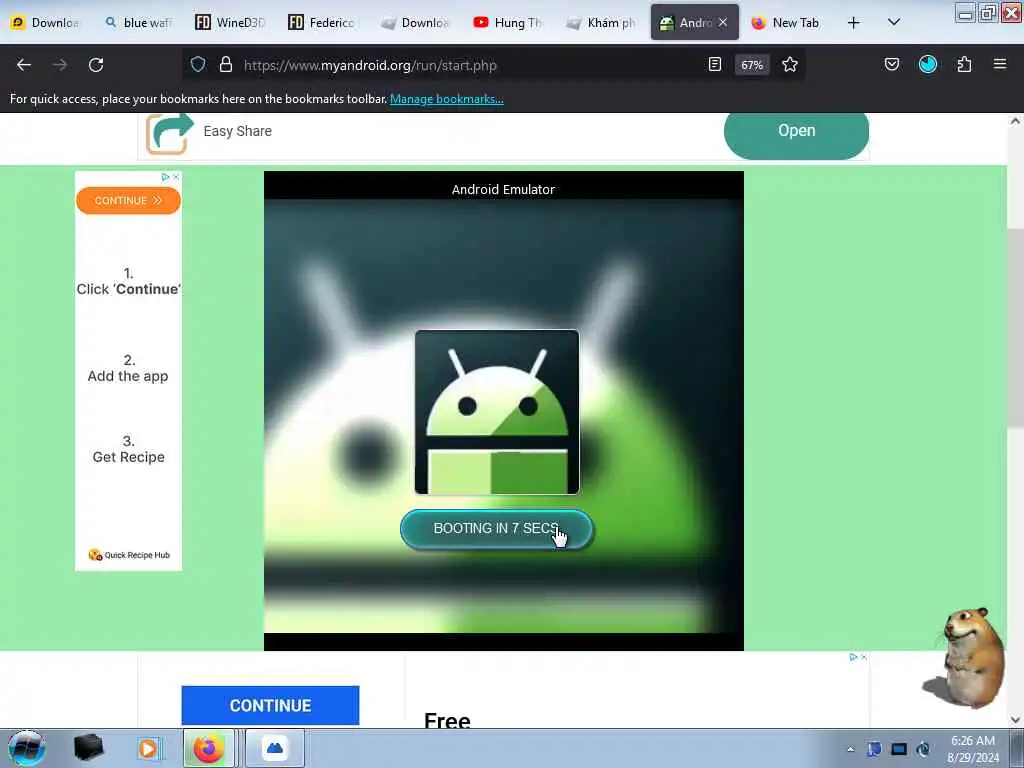Expand the list all tabs chevron
Screen dimensions: 1024x768
point(894,23)
